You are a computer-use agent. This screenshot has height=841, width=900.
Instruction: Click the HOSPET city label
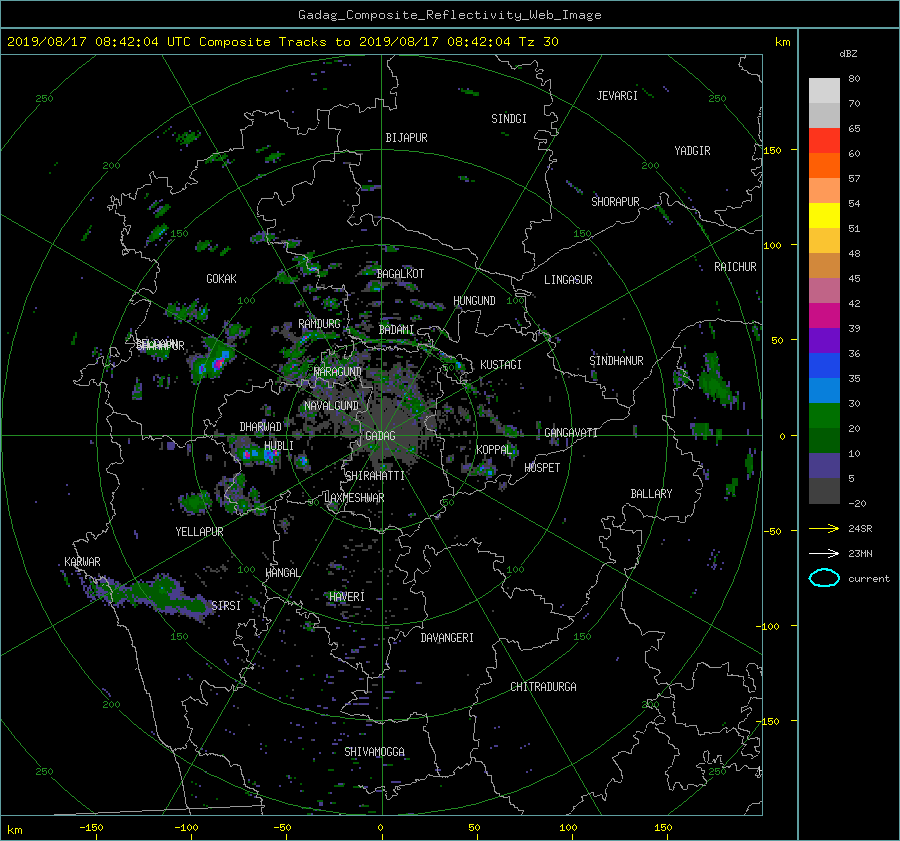(542, 468)
